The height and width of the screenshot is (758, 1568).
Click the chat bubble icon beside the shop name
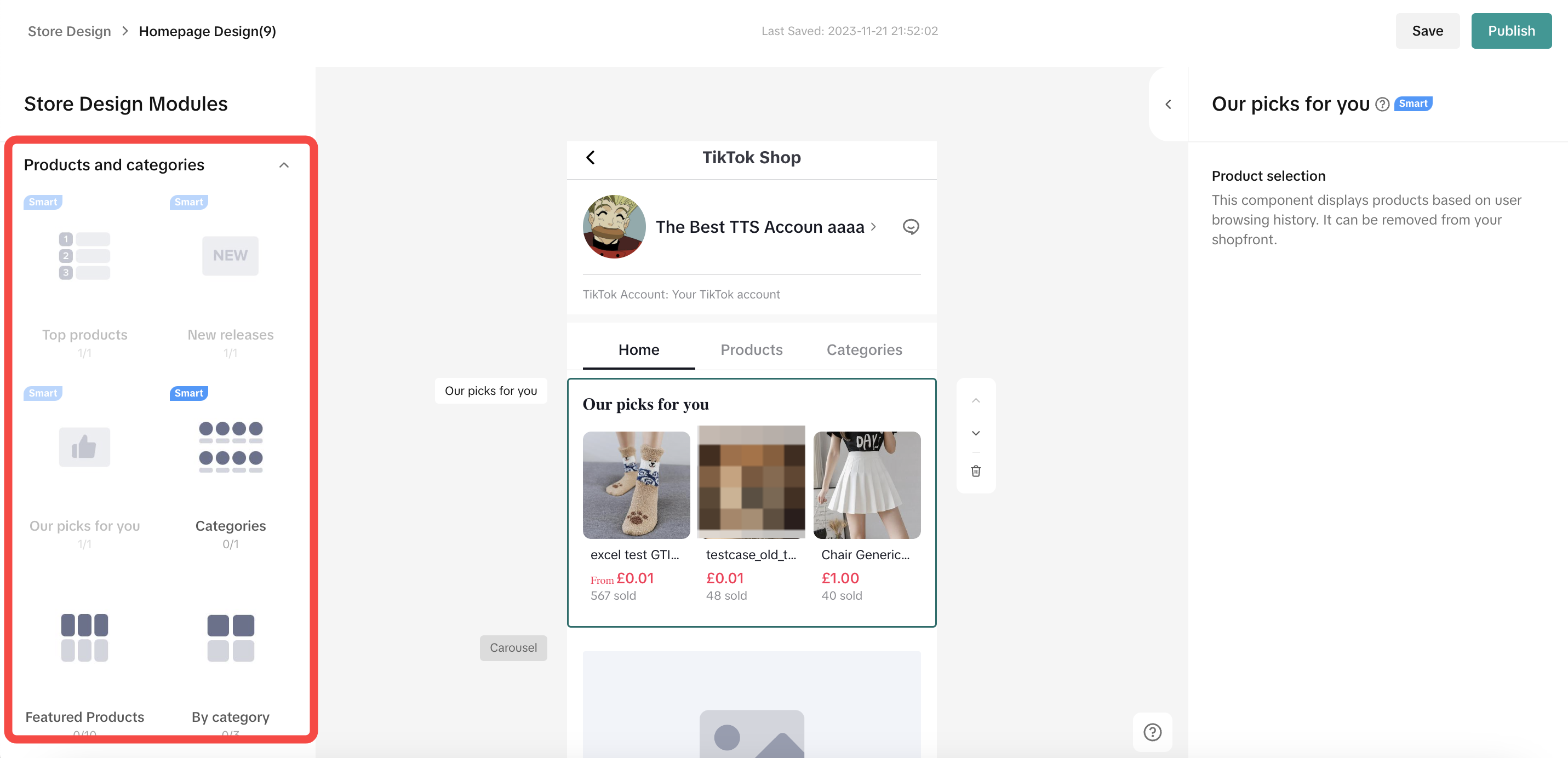tap(911, 227)
